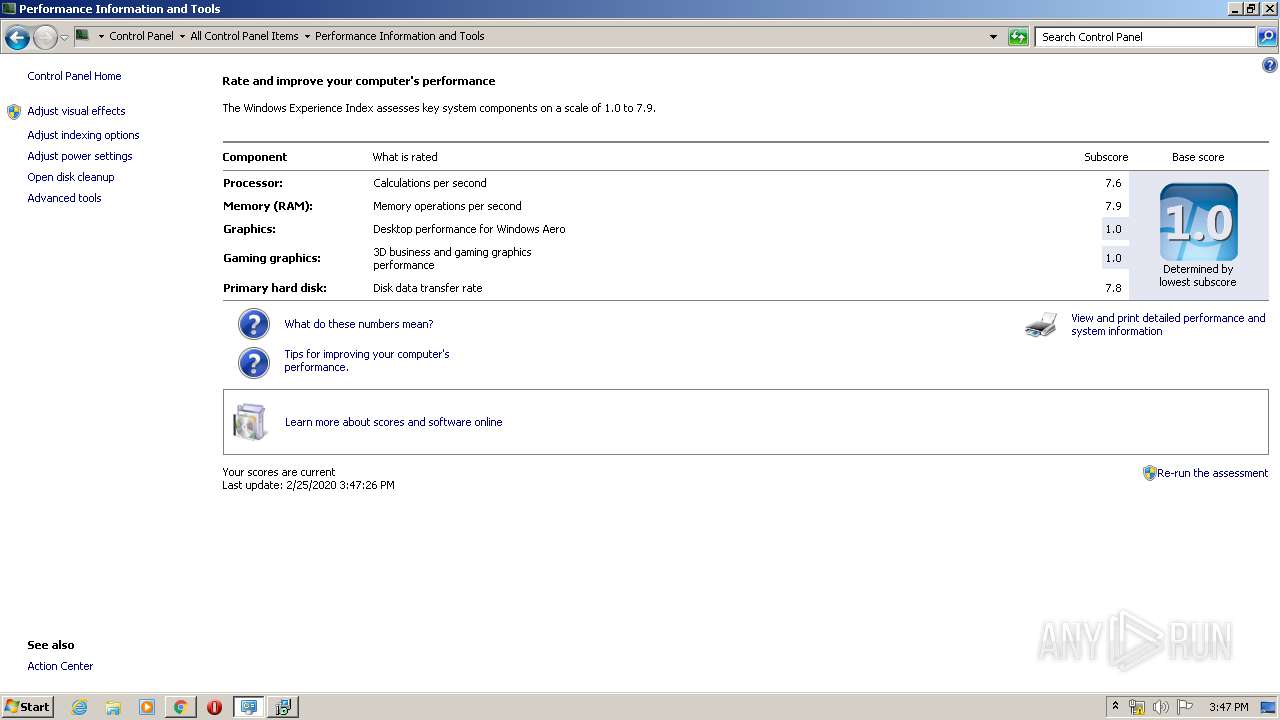The height and width of the screenshot is (720, 1280).
Task: Click the network tray icon
Action: (x=1137, y=707)
